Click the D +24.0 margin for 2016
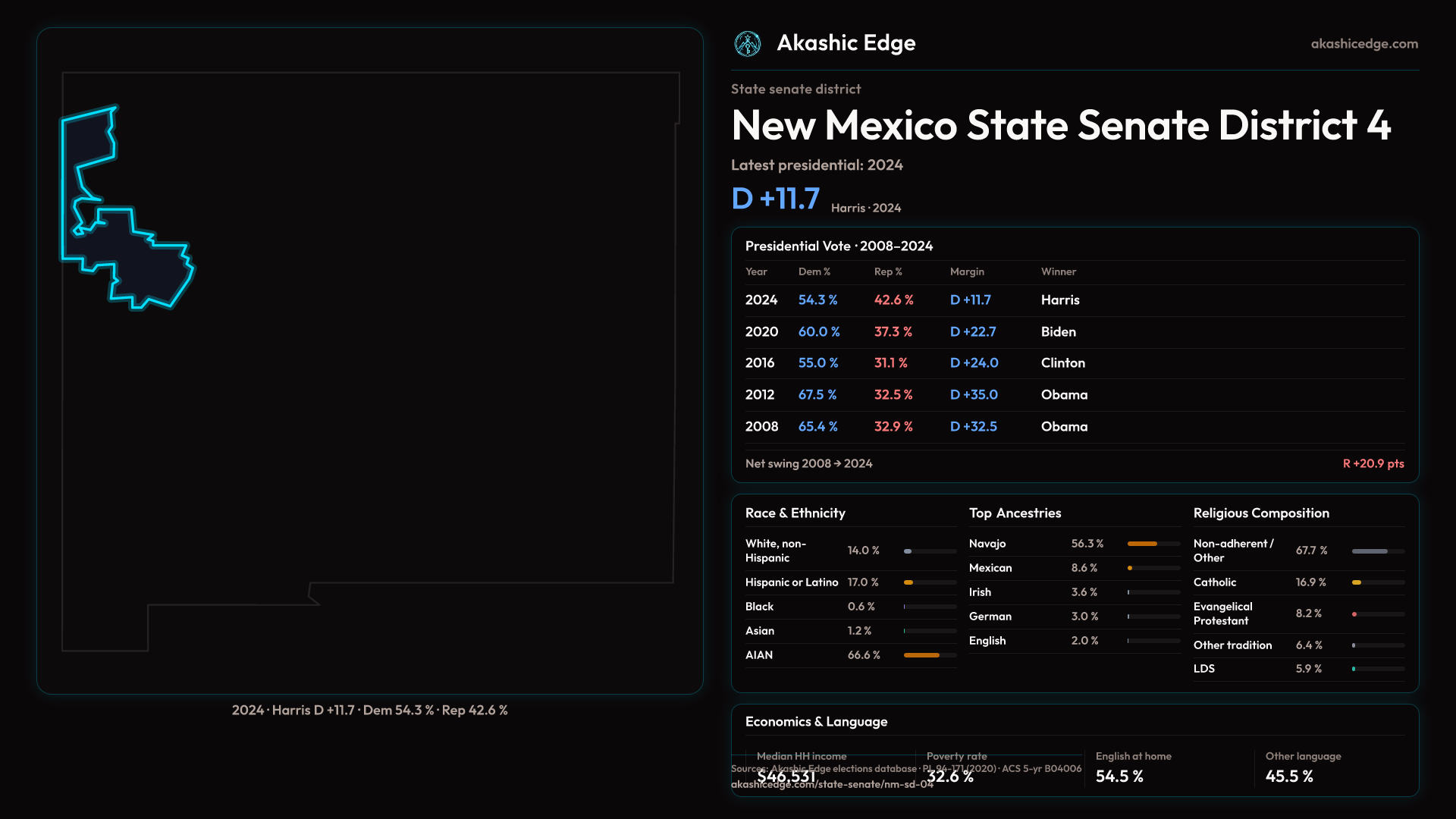Screen dimensions: 1456x819 [974, 363]
